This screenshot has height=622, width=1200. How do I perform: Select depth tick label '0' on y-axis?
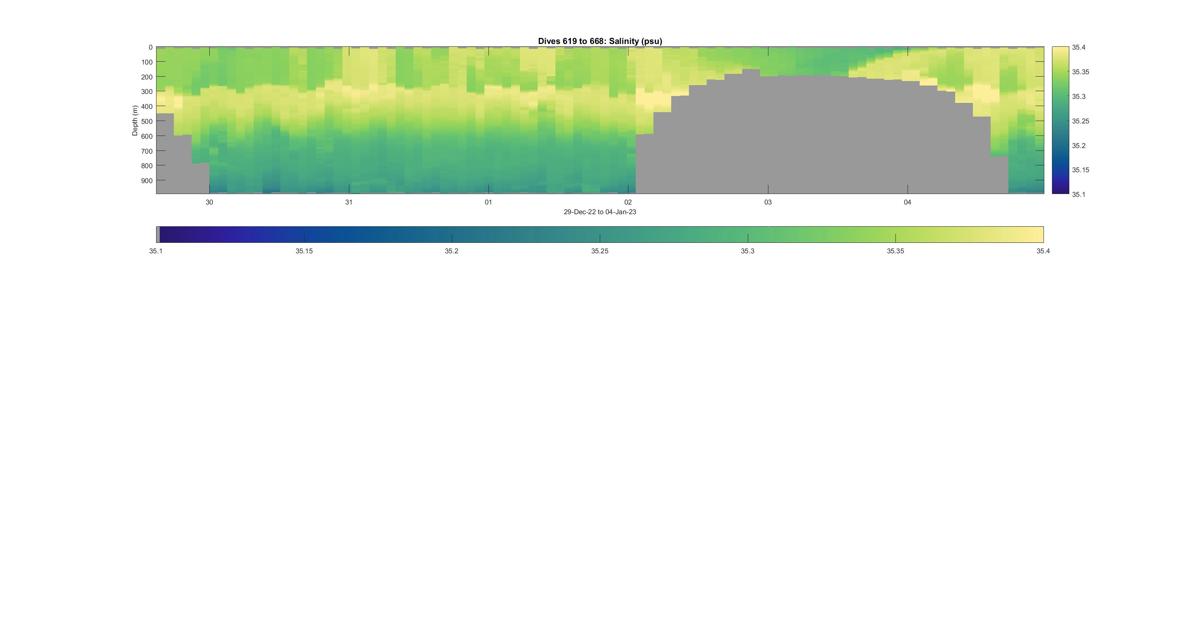[150, 47]
